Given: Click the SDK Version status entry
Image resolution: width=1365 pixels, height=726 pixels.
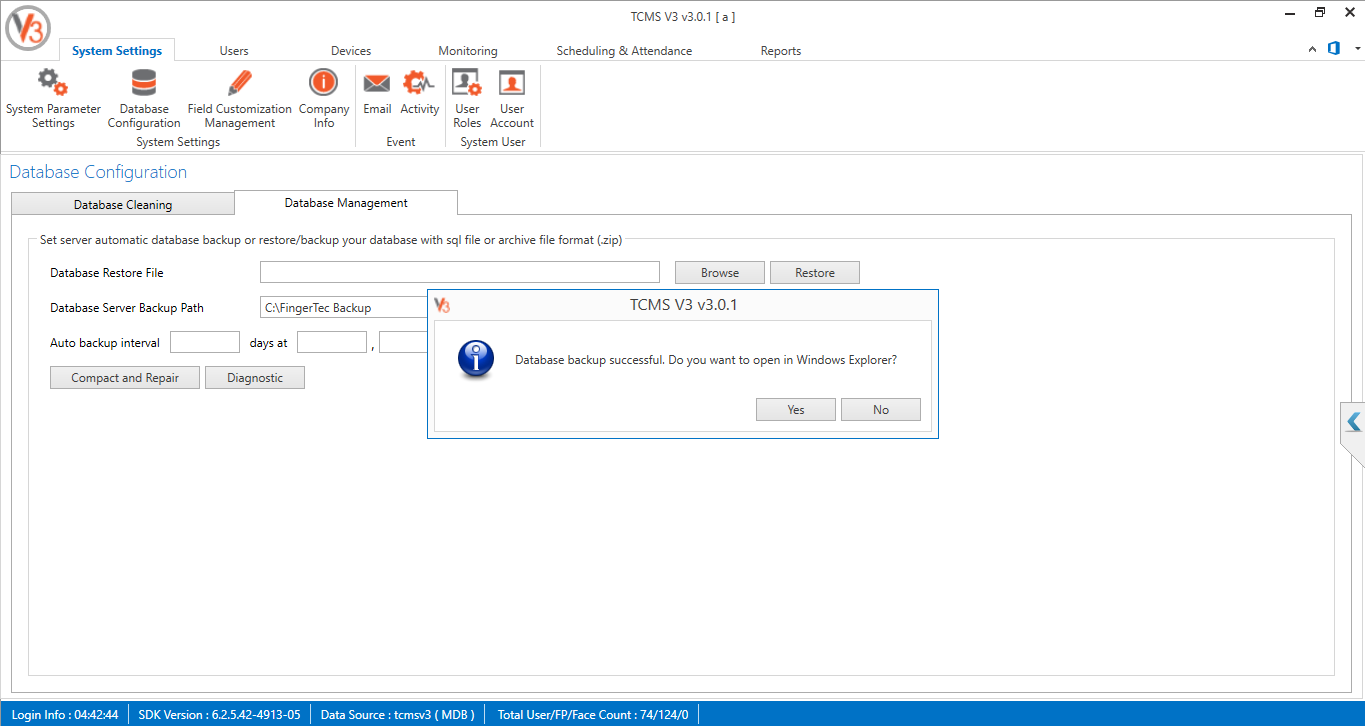Looking at the screenshot, I should (x=219, y=715).
